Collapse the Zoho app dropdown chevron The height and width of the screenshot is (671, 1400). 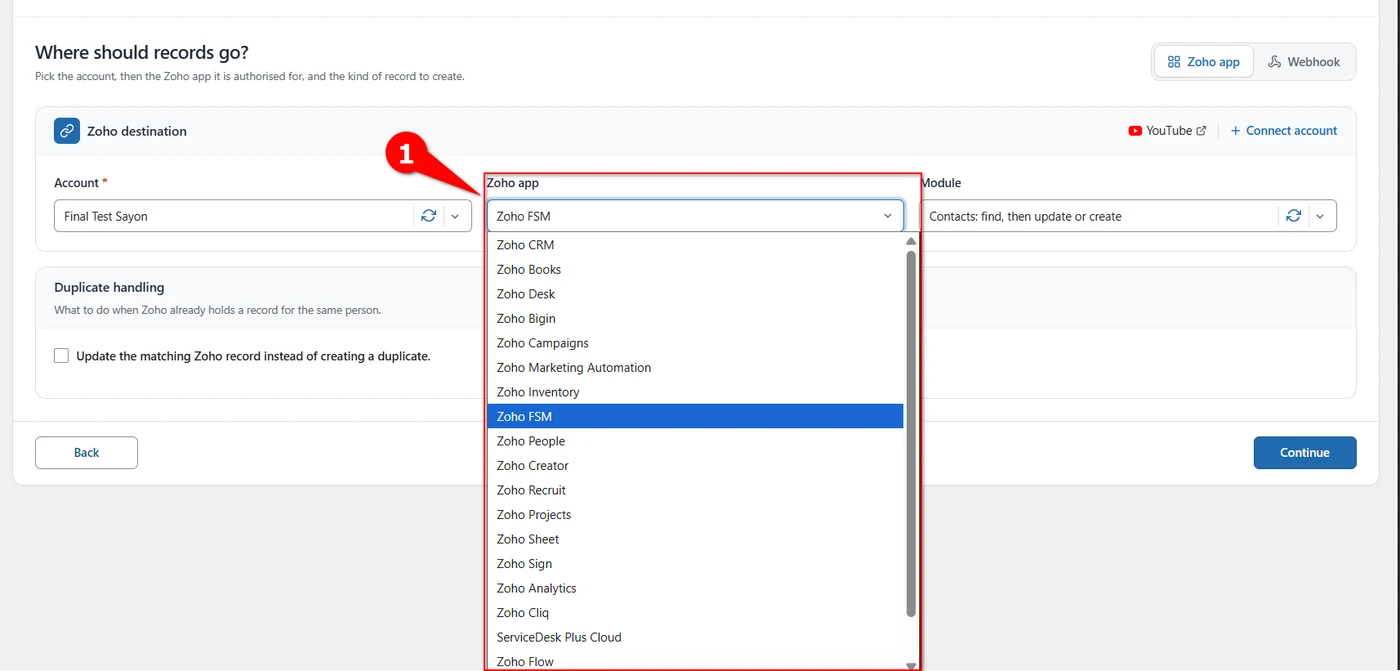point(888,216)
